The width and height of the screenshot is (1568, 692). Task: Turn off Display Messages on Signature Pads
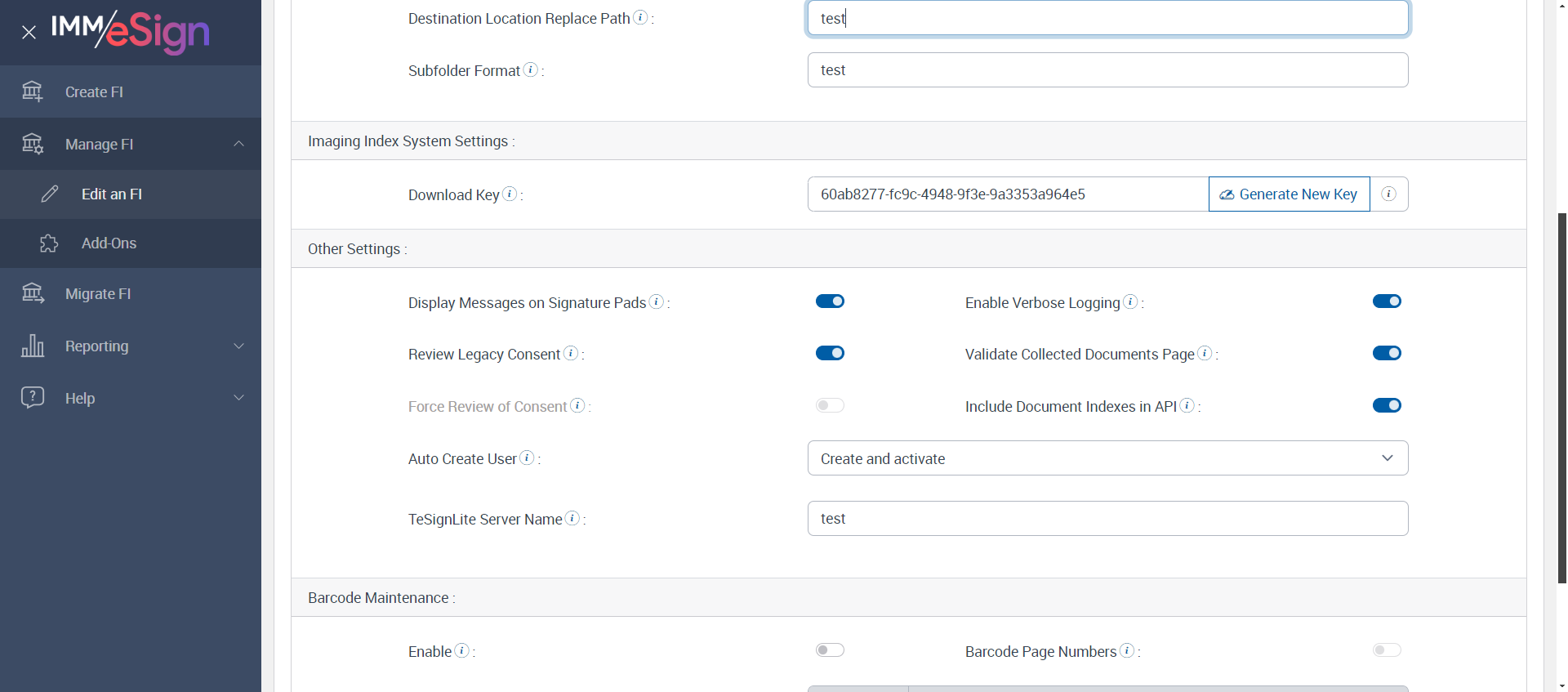click(x=830, y=301)
